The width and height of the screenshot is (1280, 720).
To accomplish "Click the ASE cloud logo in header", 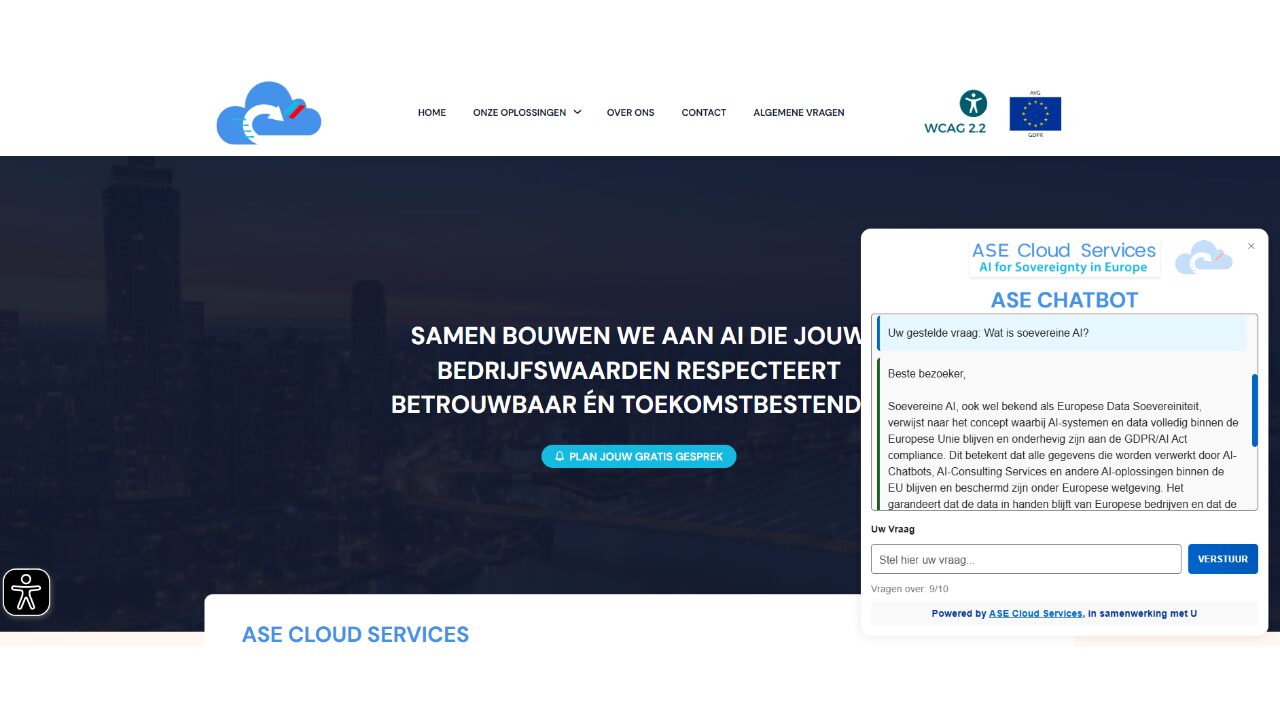I will 268,113.
